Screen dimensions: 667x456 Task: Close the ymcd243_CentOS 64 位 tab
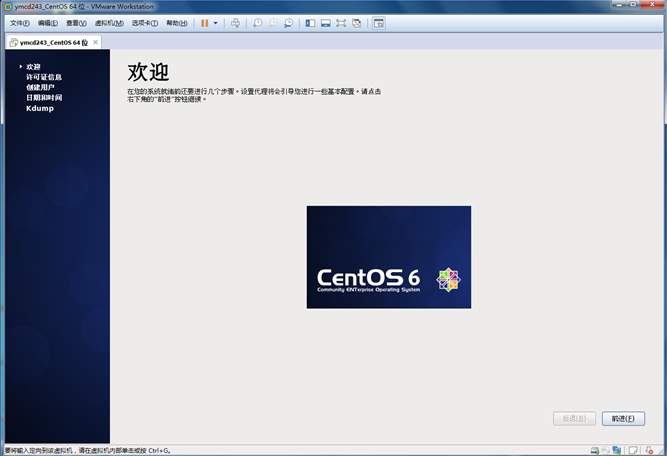[x=95, y=42]
